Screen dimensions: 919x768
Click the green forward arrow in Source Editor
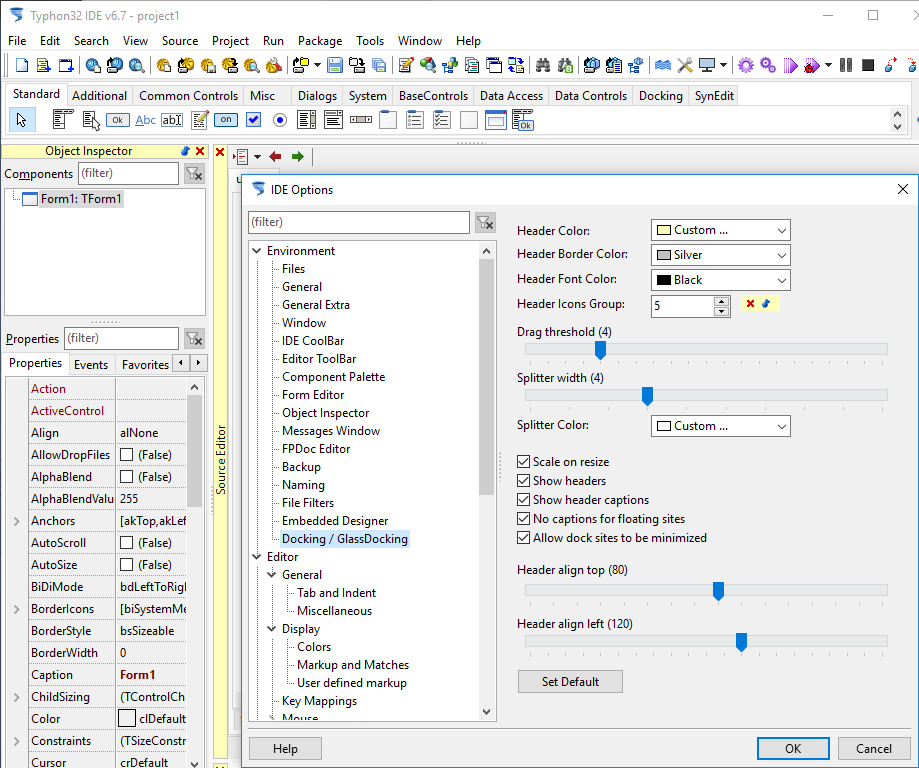pos(298,157)
